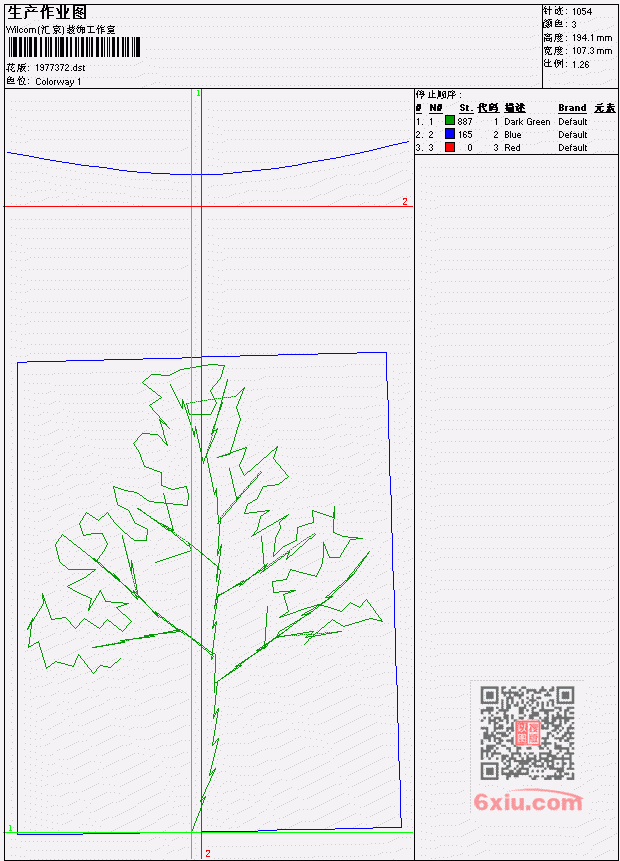Click the total stitch count 1054
The image size is (620, 861).
582,12
